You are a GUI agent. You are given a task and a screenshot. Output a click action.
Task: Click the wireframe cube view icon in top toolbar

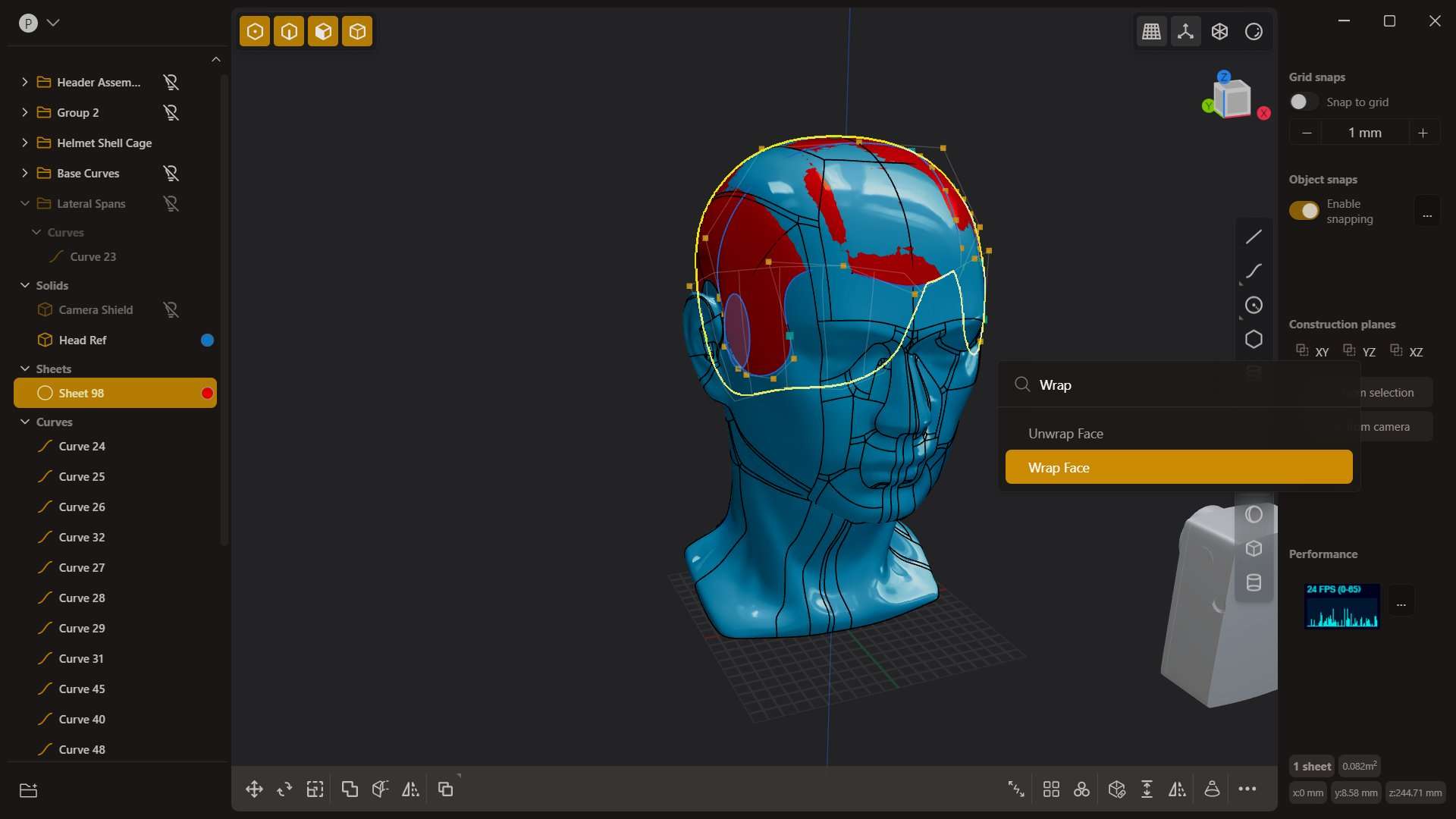(x=1219, y=31)
